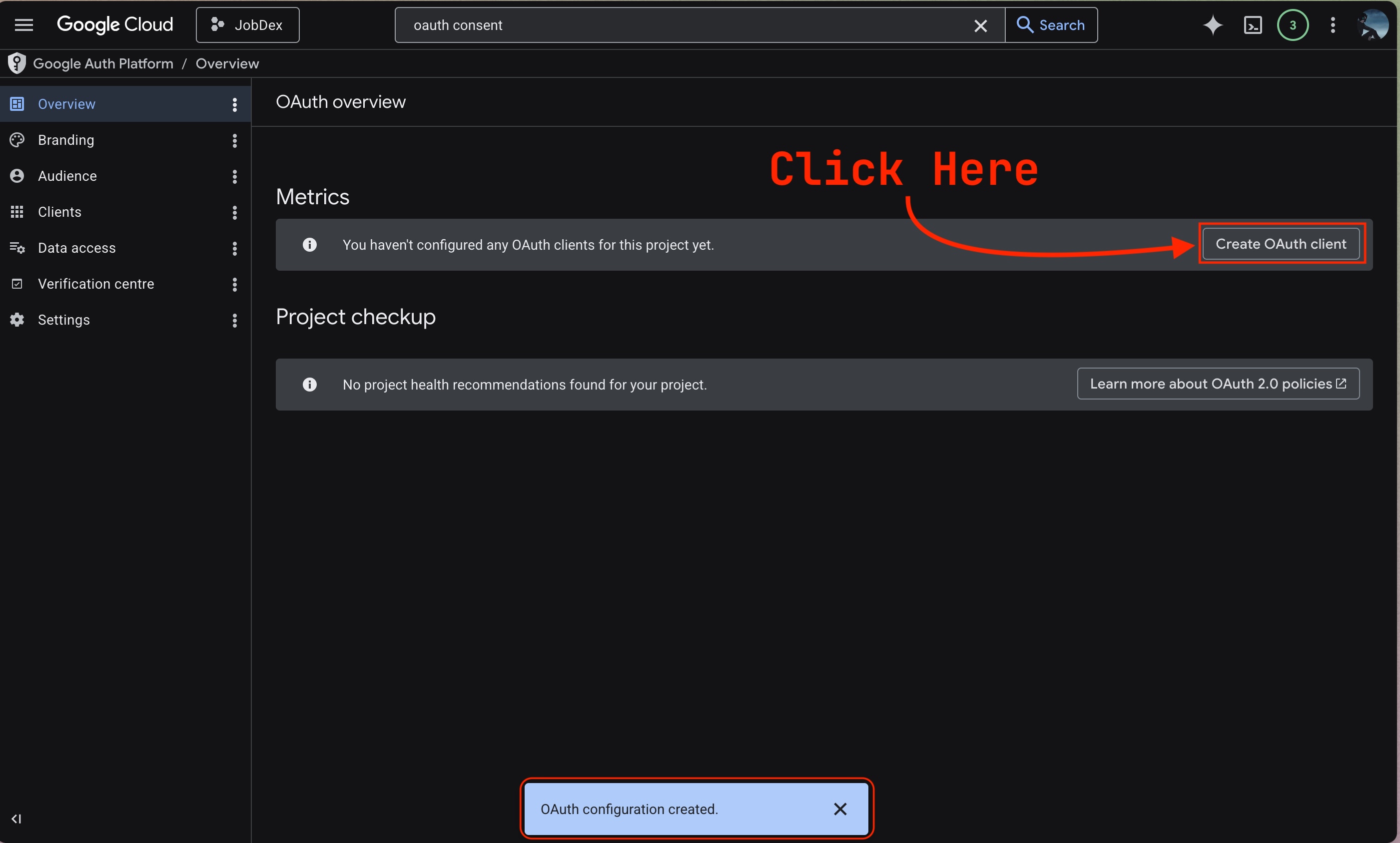Viewport: 1400px width, 843px height.
Task: Open notifications badge showing 3
Action: pyautogui.click(x=1293, y=25)
